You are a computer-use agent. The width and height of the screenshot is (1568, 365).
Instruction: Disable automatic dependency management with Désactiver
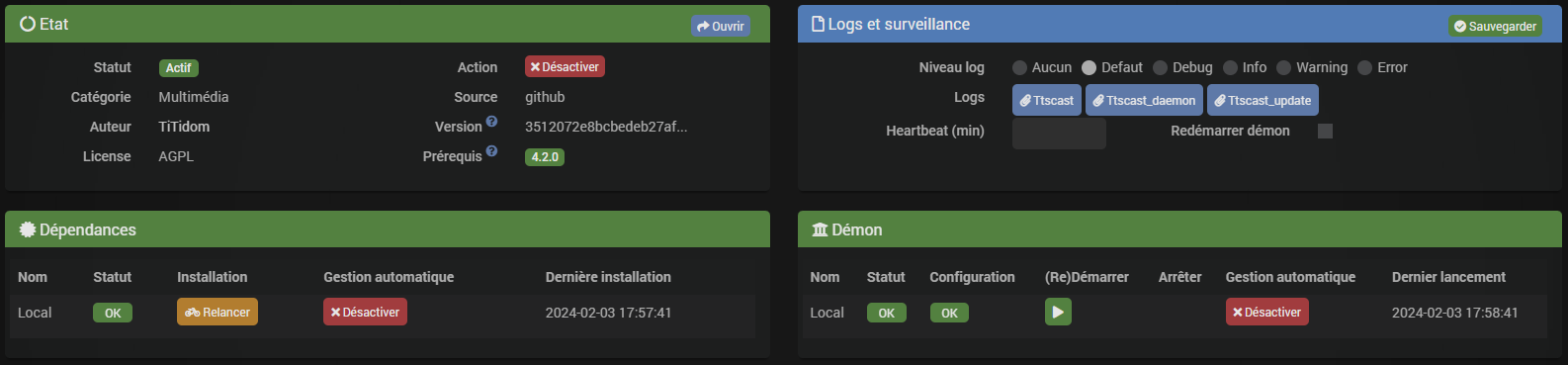365,313
